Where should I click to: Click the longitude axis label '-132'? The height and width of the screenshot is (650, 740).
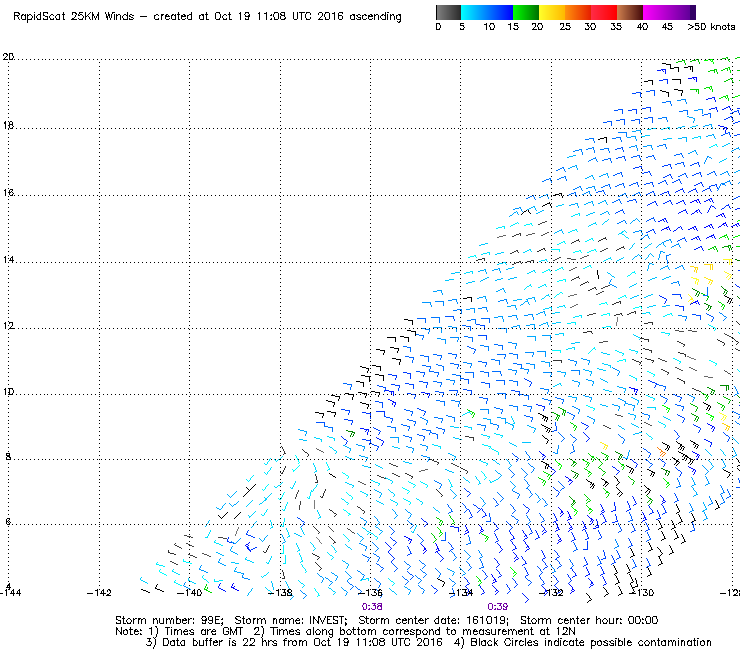[x=551, y=592]
